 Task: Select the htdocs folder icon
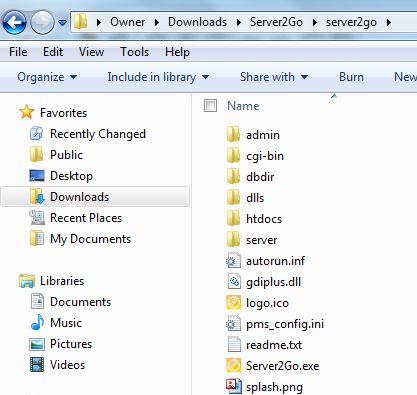(x=233, y=218)
